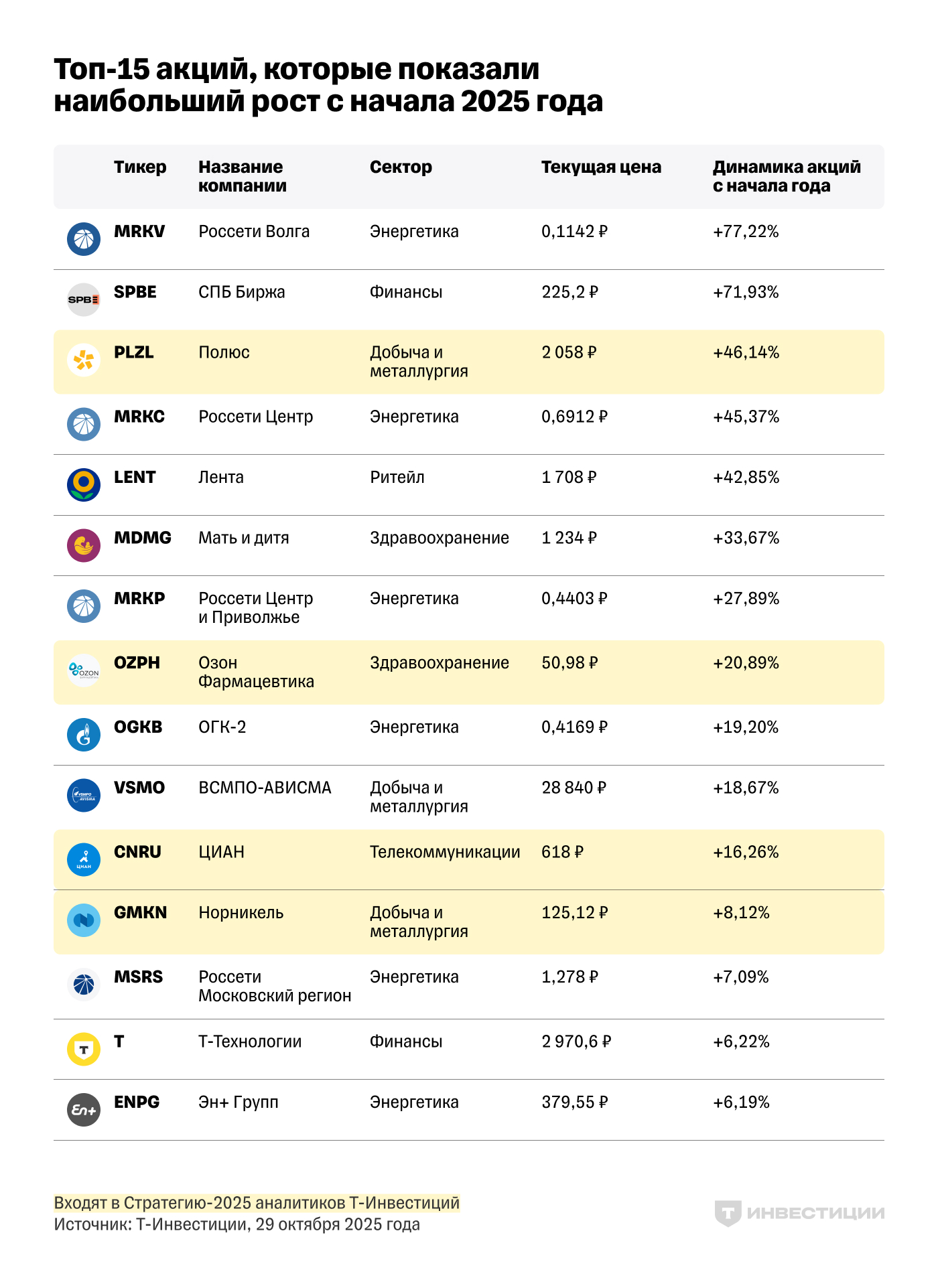The image size is (938, 1288).
Task: Click the CIAN blue logo icon
Action: click(x=84, y=859)
